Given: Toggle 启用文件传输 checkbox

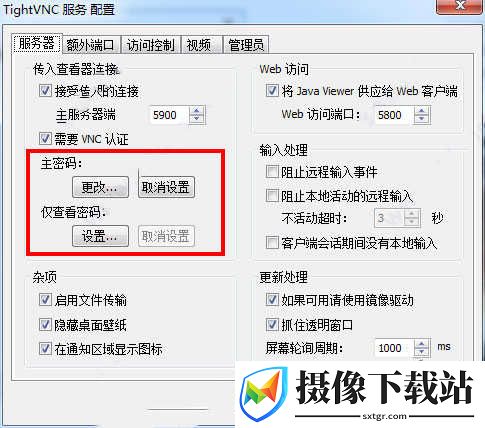Looking at the screenshot, I should (45, 300).
